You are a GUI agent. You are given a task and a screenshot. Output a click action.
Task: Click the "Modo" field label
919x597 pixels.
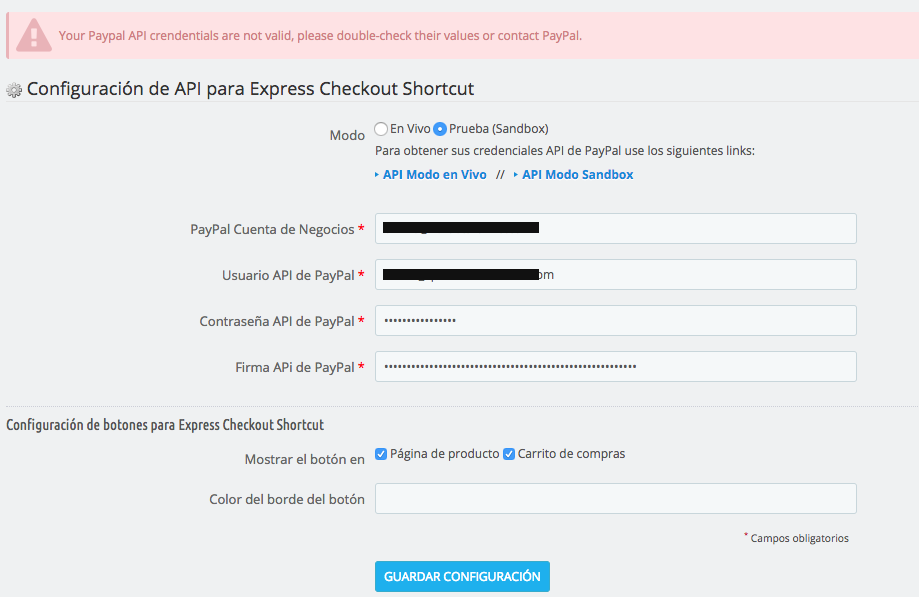tap(347, 134)
